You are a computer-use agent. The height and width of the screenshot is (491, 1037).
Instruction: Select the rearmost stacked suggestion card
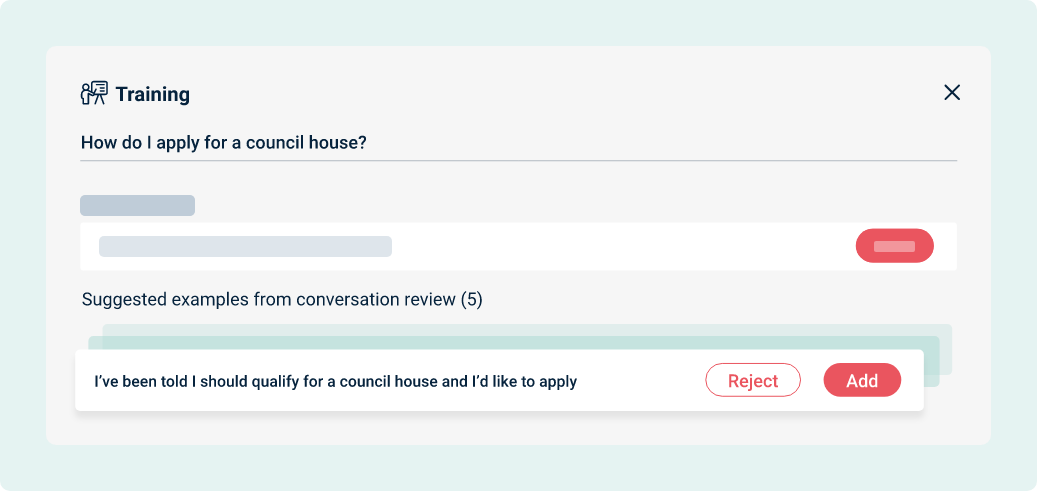click(x=526, y=330)
